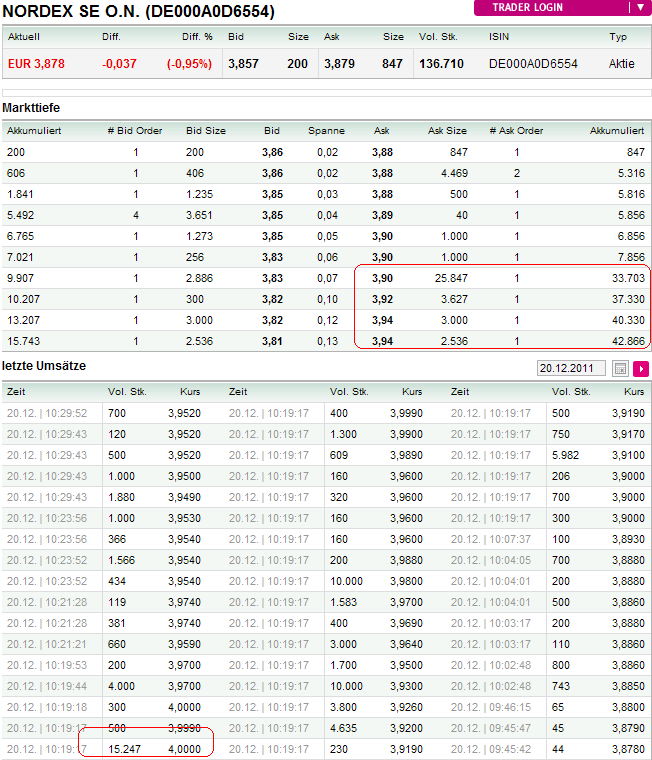Select ask size 25.847 in market depth
Screen dimensions: 652x760
tap(451, 278)
